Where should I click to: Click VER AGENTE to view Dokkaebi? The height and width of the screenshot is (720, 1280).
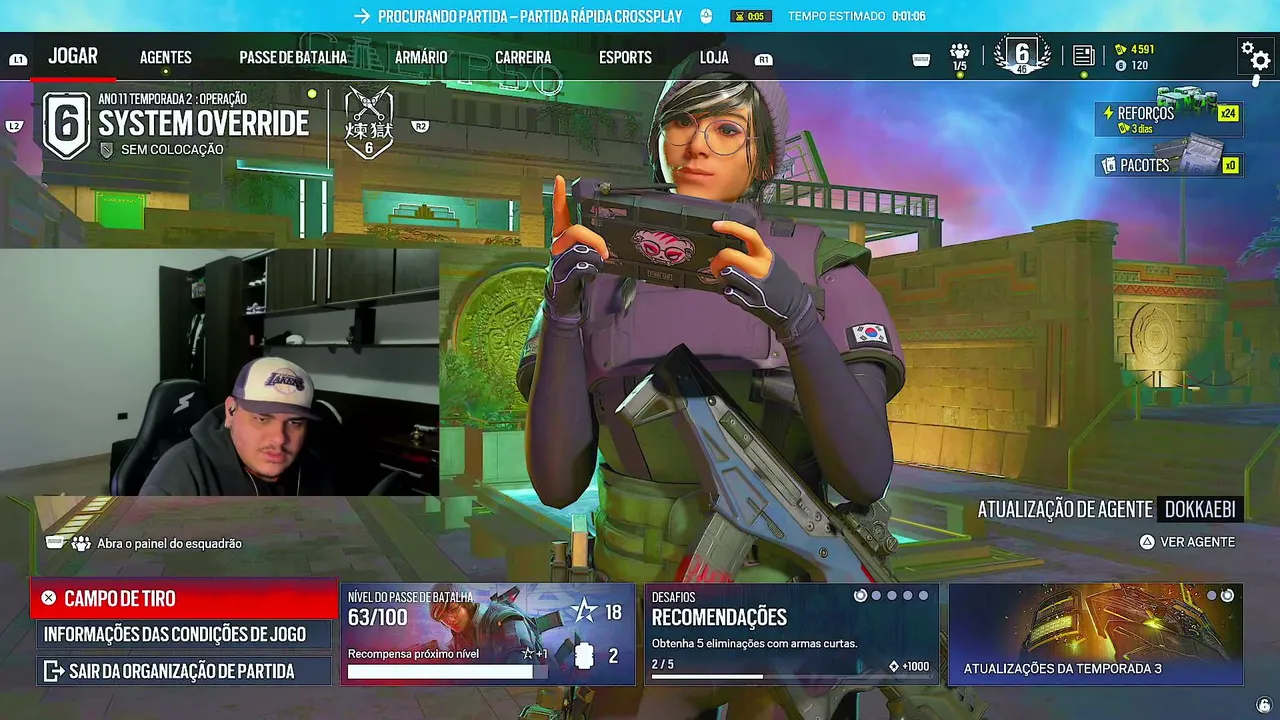(x=1187, y=542)
